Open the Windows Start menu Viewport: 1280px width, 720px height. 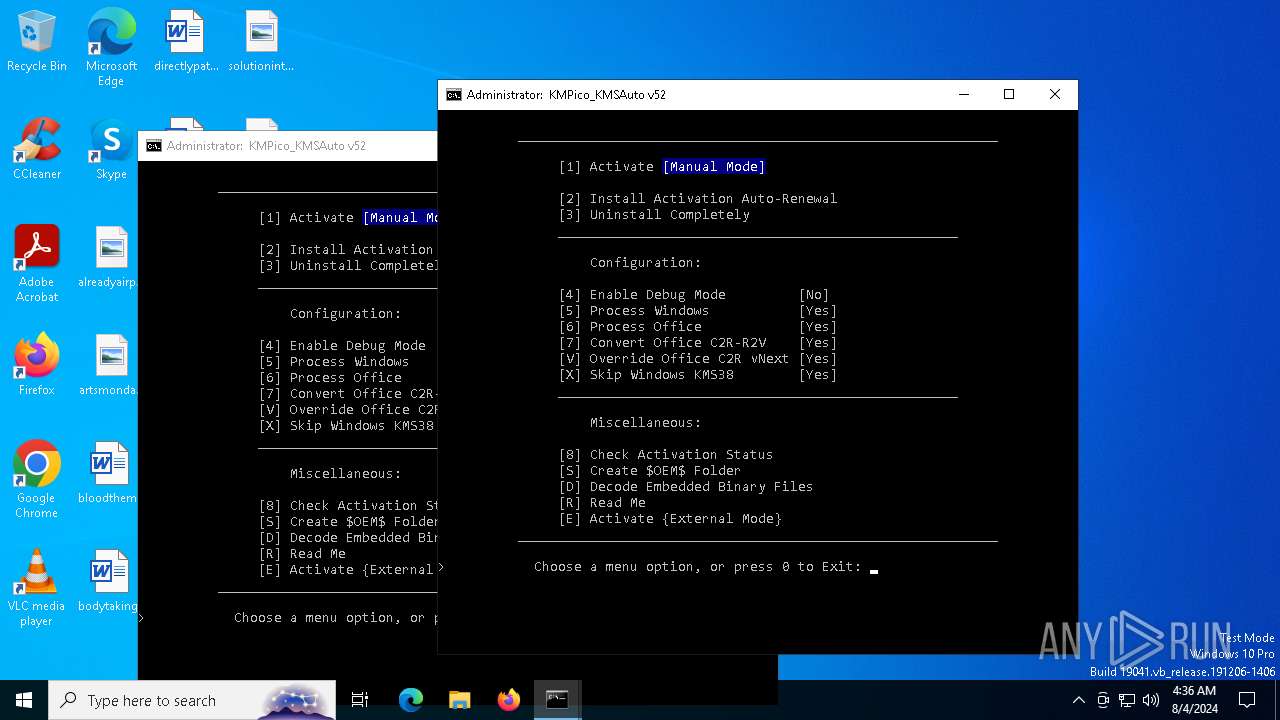pyautogui.click(x=24, y=700)
